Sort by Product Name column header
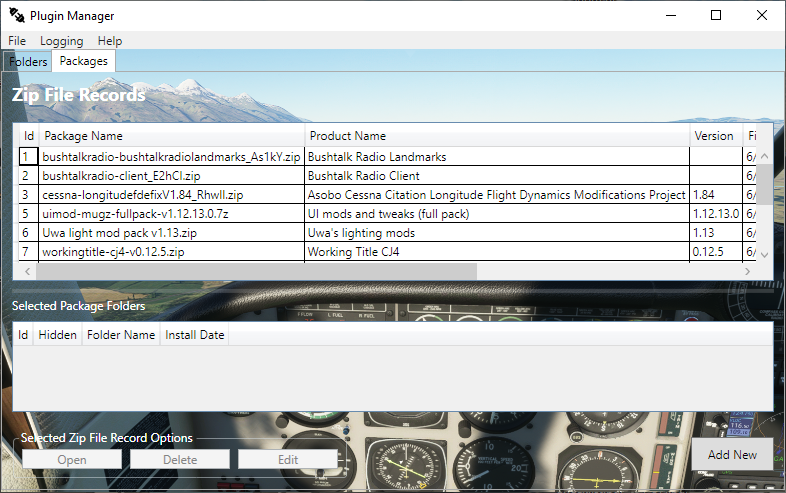The width and height of the screenshot is (786, 493). tap(497, 136)
